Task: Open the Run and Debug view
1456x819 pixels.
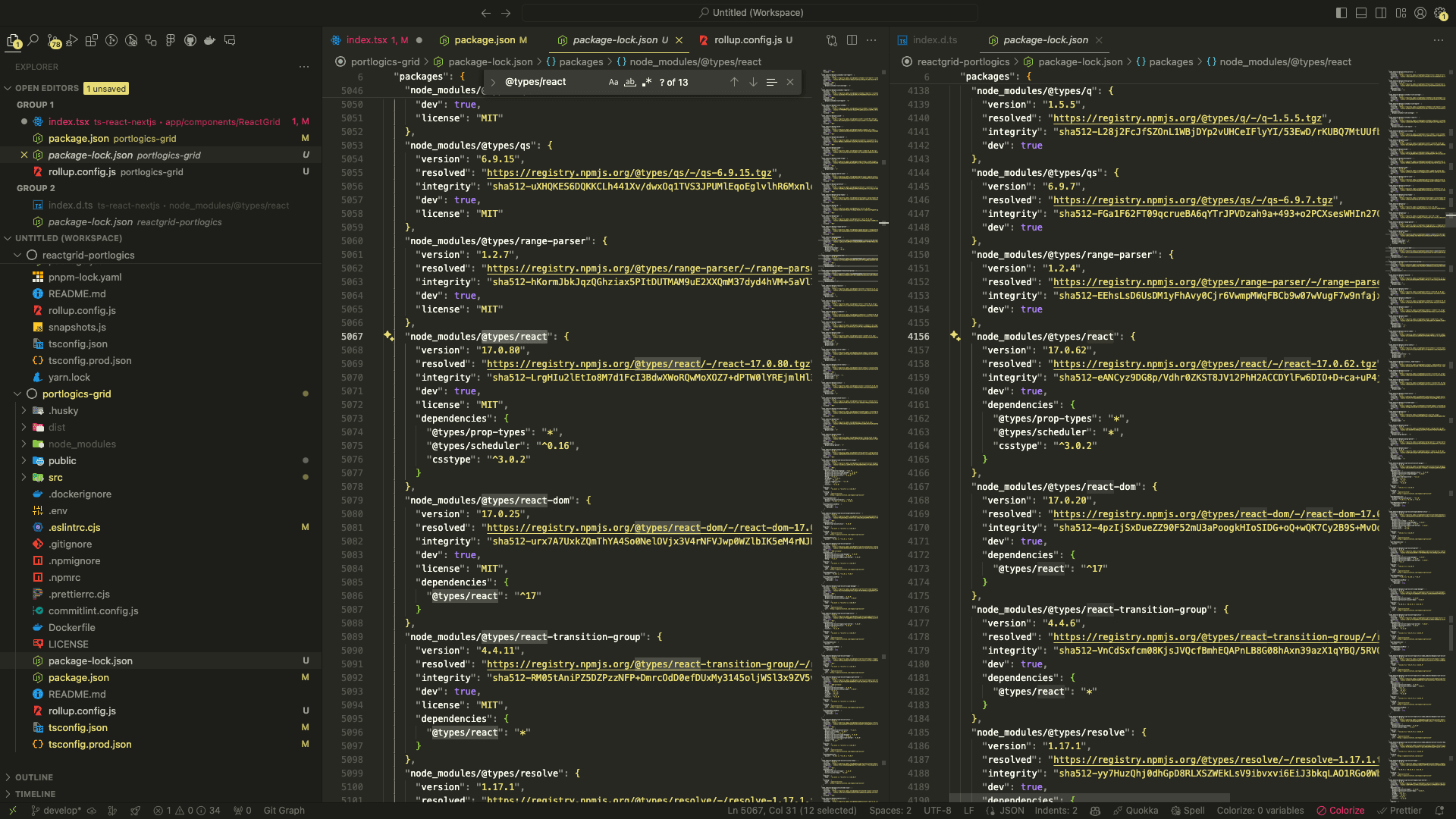Action: (x=72, y=40)
